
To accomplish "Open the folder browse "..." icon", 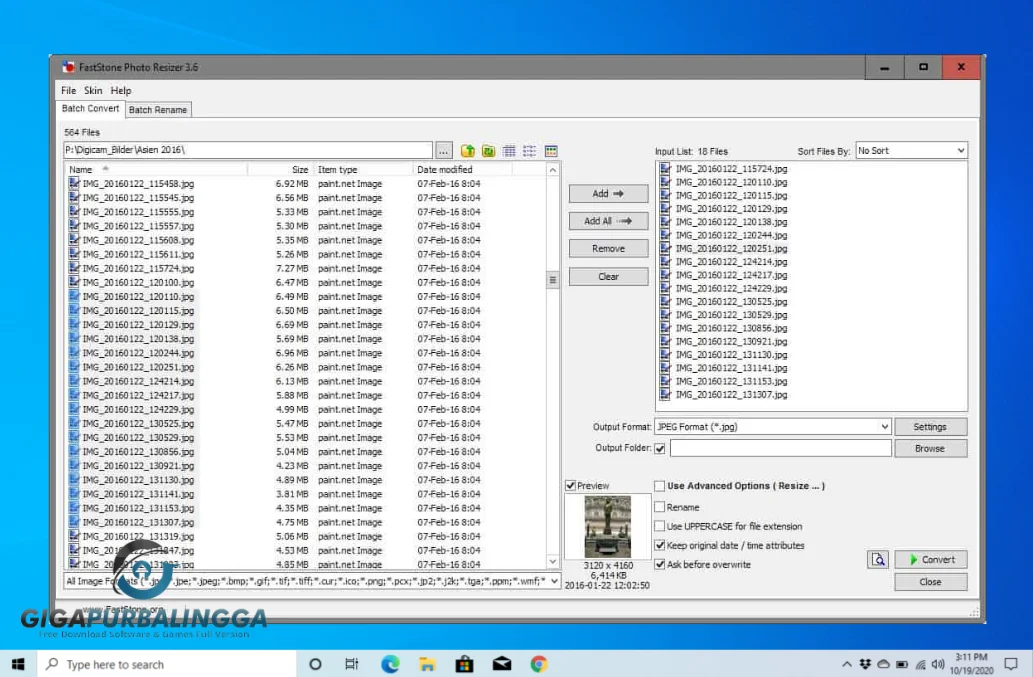I will pos(443,150).
